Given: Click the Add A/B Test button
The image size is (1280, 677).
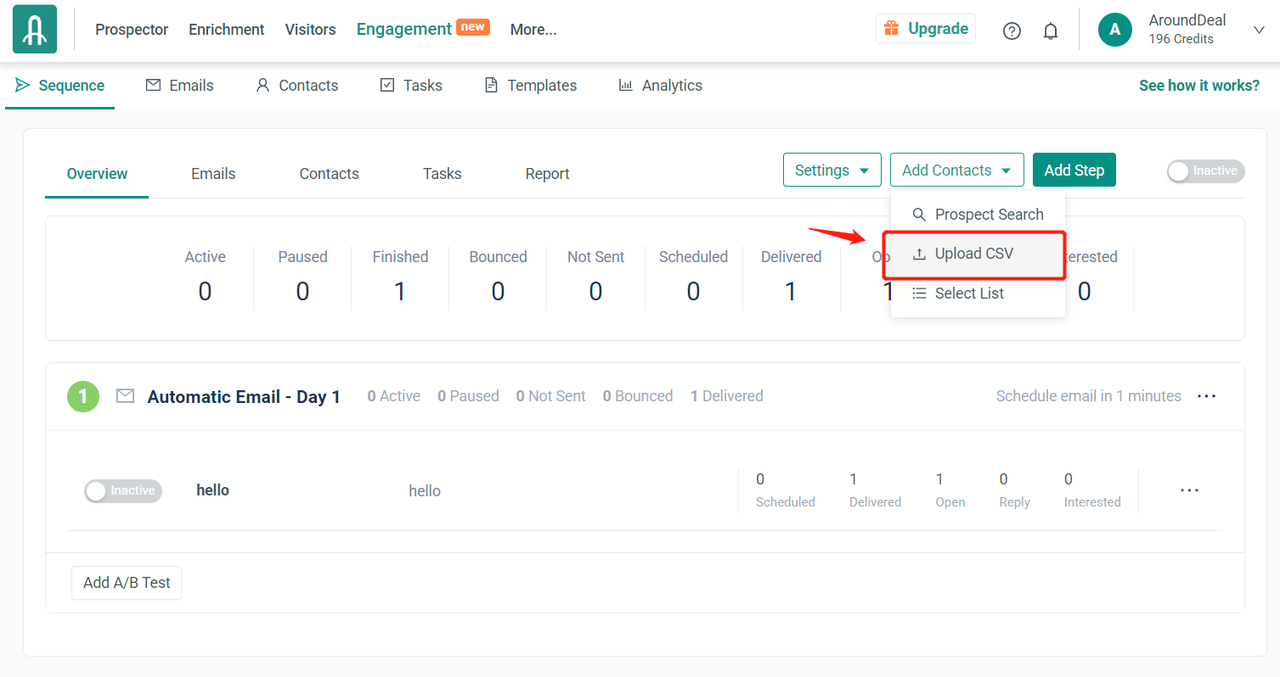Looking at the screenshot, I should [x=127, y=583].
